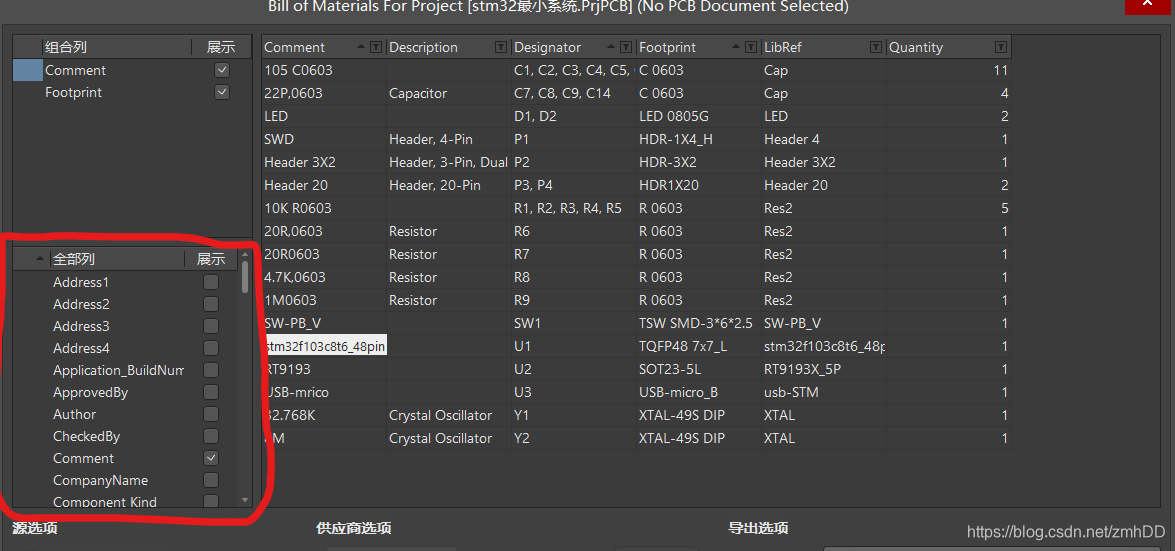Click the LibRef column filter icon
The image size is (1175, 551).
coord(875,48)
